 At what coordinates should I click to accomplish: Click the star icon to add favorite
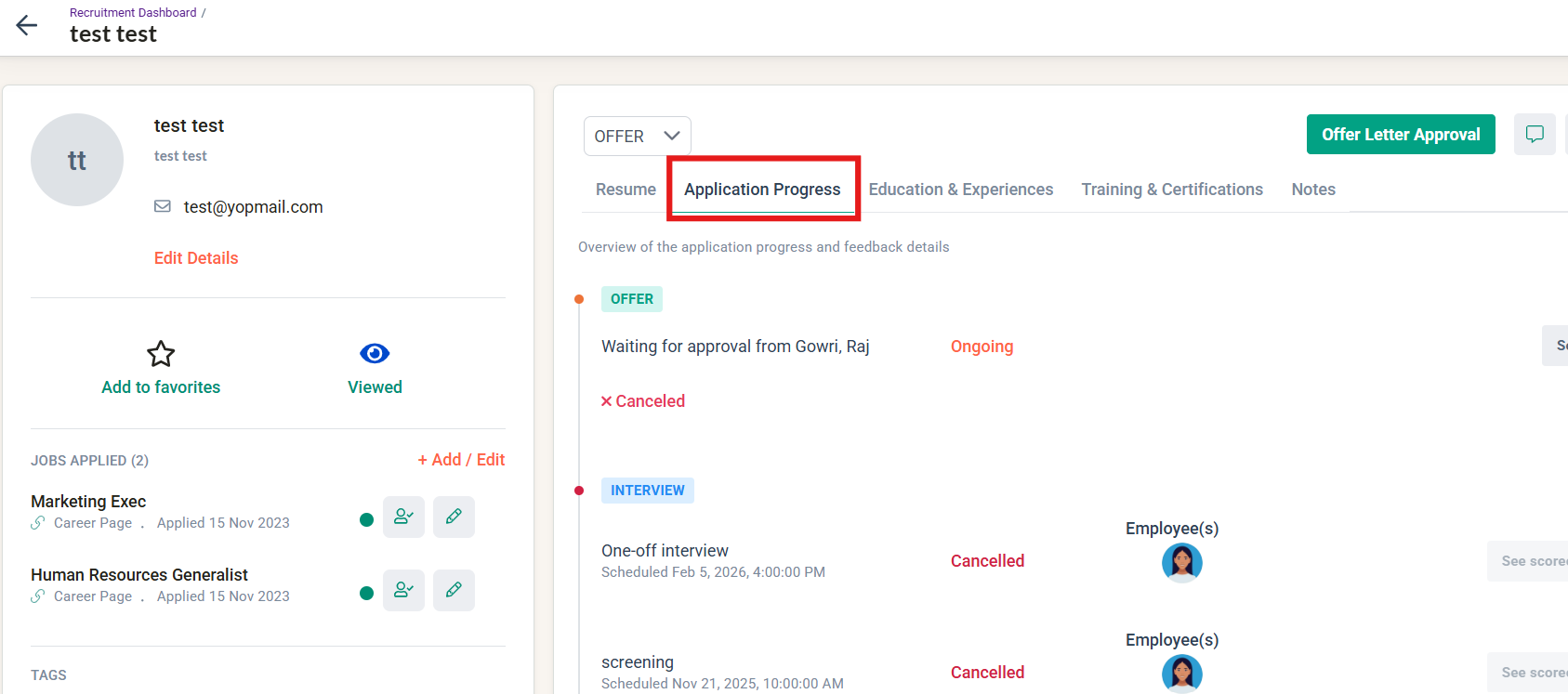pyautogui.click(x=161, y=354)
